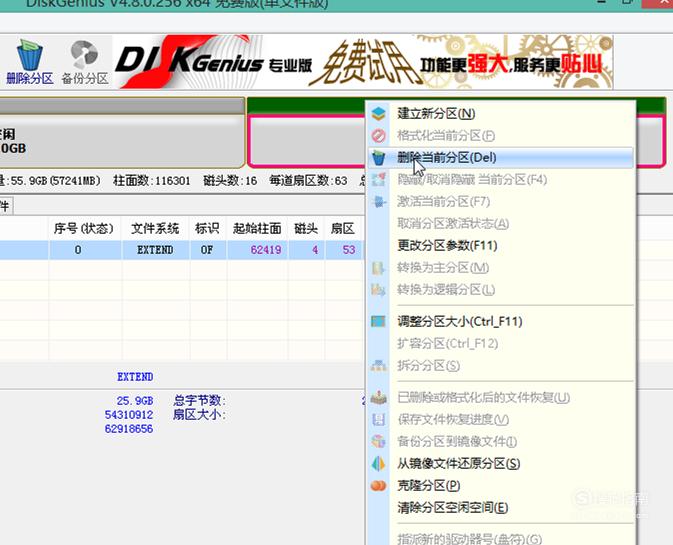This screenshot has width=673, height=545.
Task: Click the 保存文件恢复进度 floppy icon
Action: pos(378,419)
